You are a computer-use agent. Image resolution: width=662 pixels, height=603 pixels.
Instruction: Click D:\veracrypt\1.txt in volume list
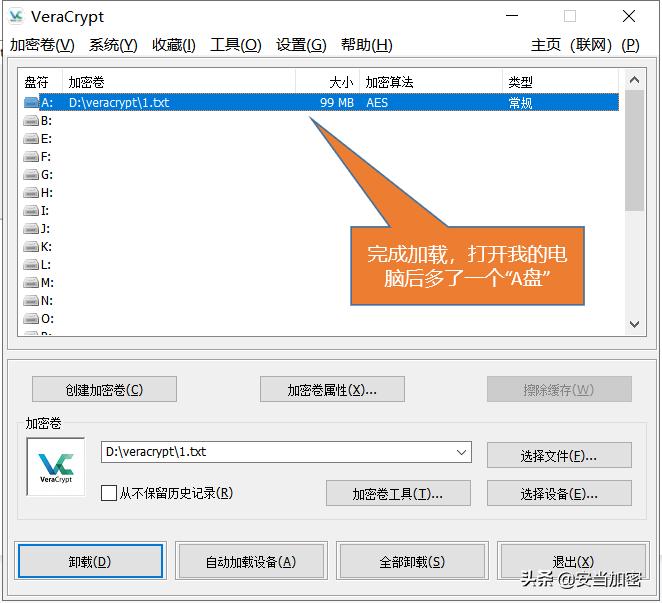tap(119, 103)
